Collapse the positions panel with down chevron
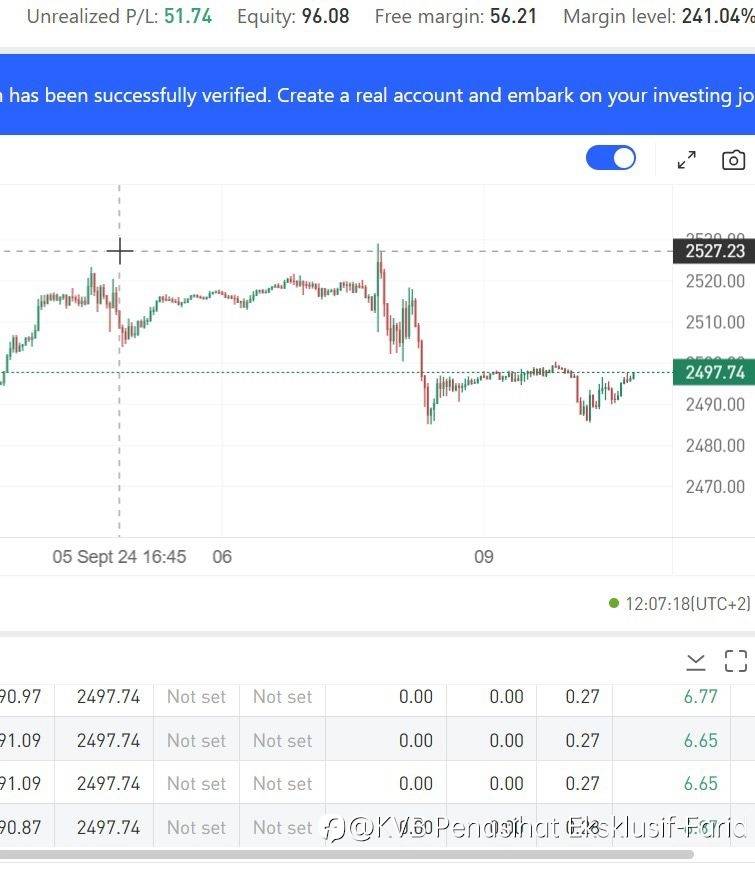Screen dimensions: 755x872 tap(696, 661)
